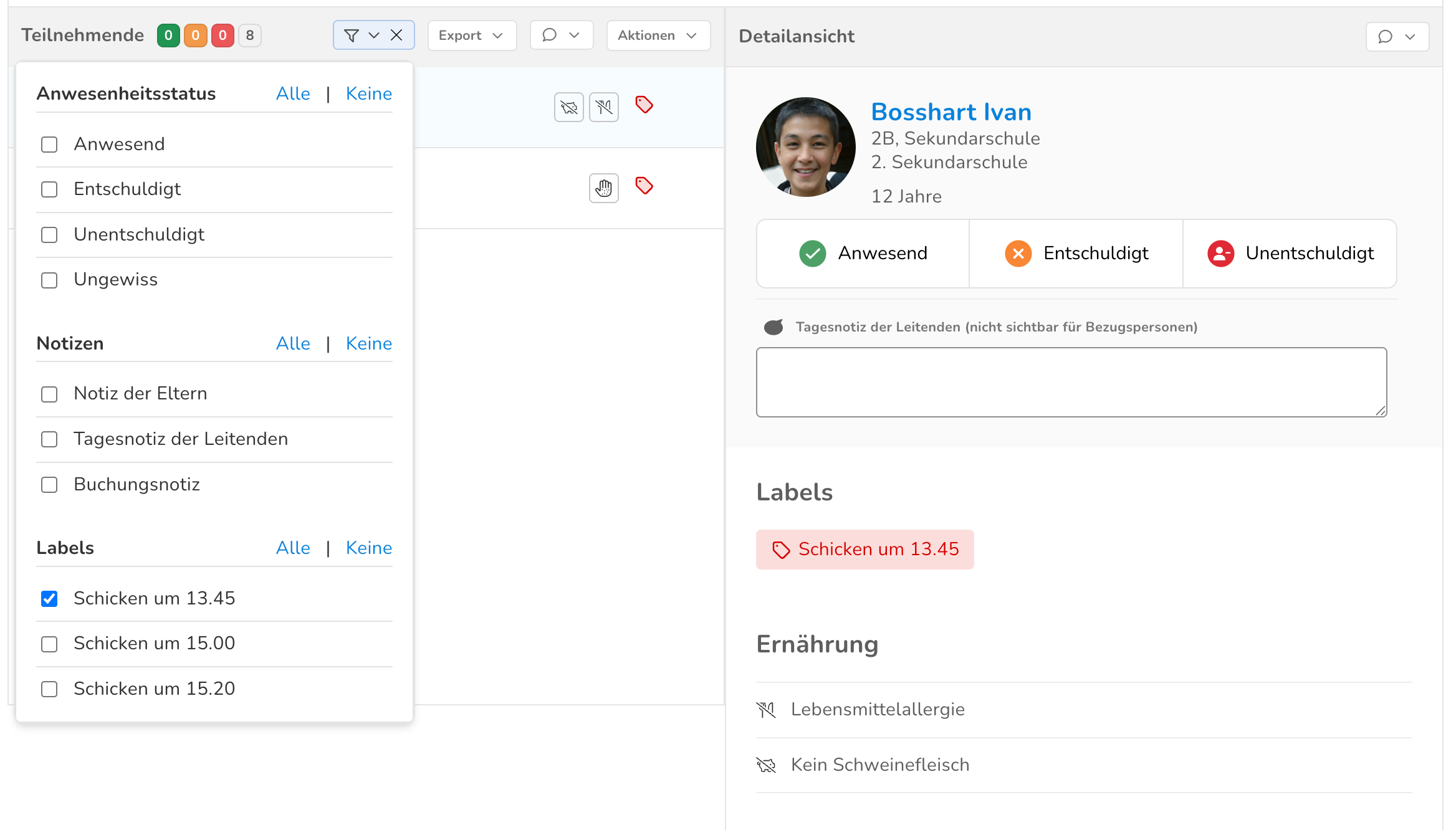Viewport: 1456px width, 830px height.
Task: Click the Schicken um 13.45 label chip
Action: [x=865, y=550]
